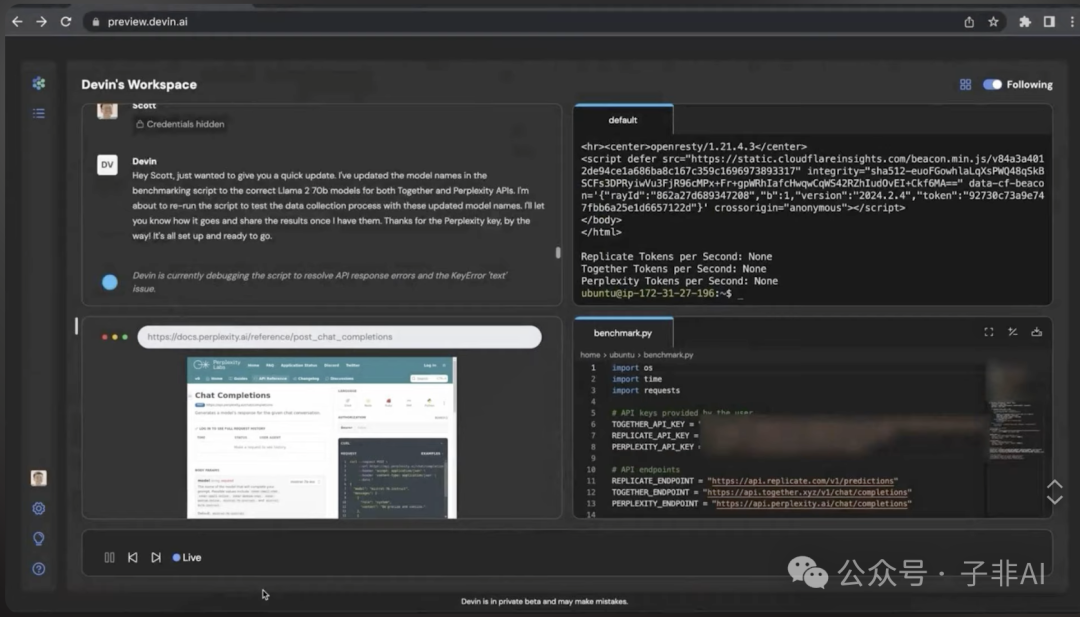Click the Perplexity Tokens per Second line
1080x617 pixels.
tap(679, 281)
